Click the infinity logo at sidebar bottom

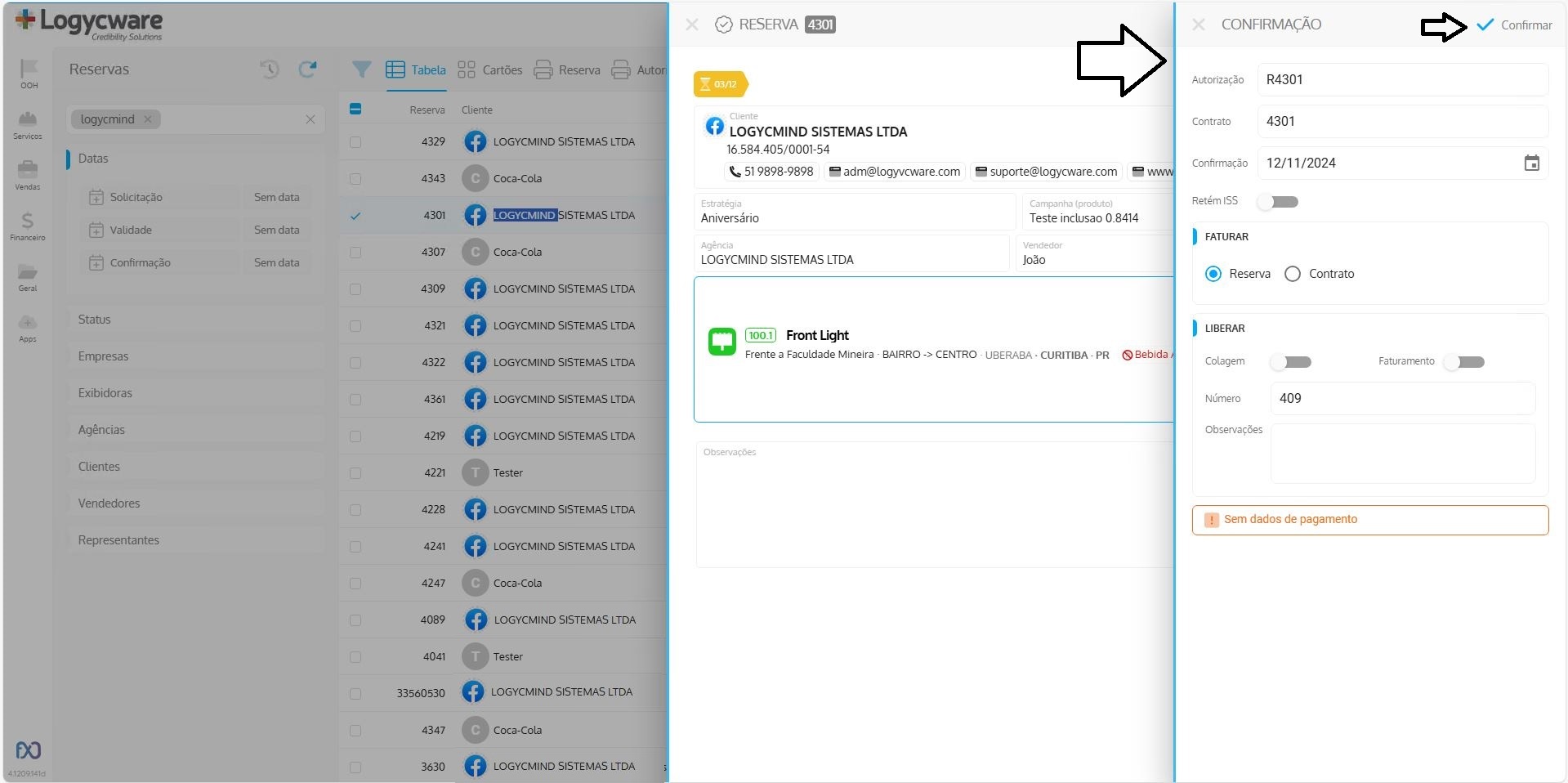[x=29, y=749]
